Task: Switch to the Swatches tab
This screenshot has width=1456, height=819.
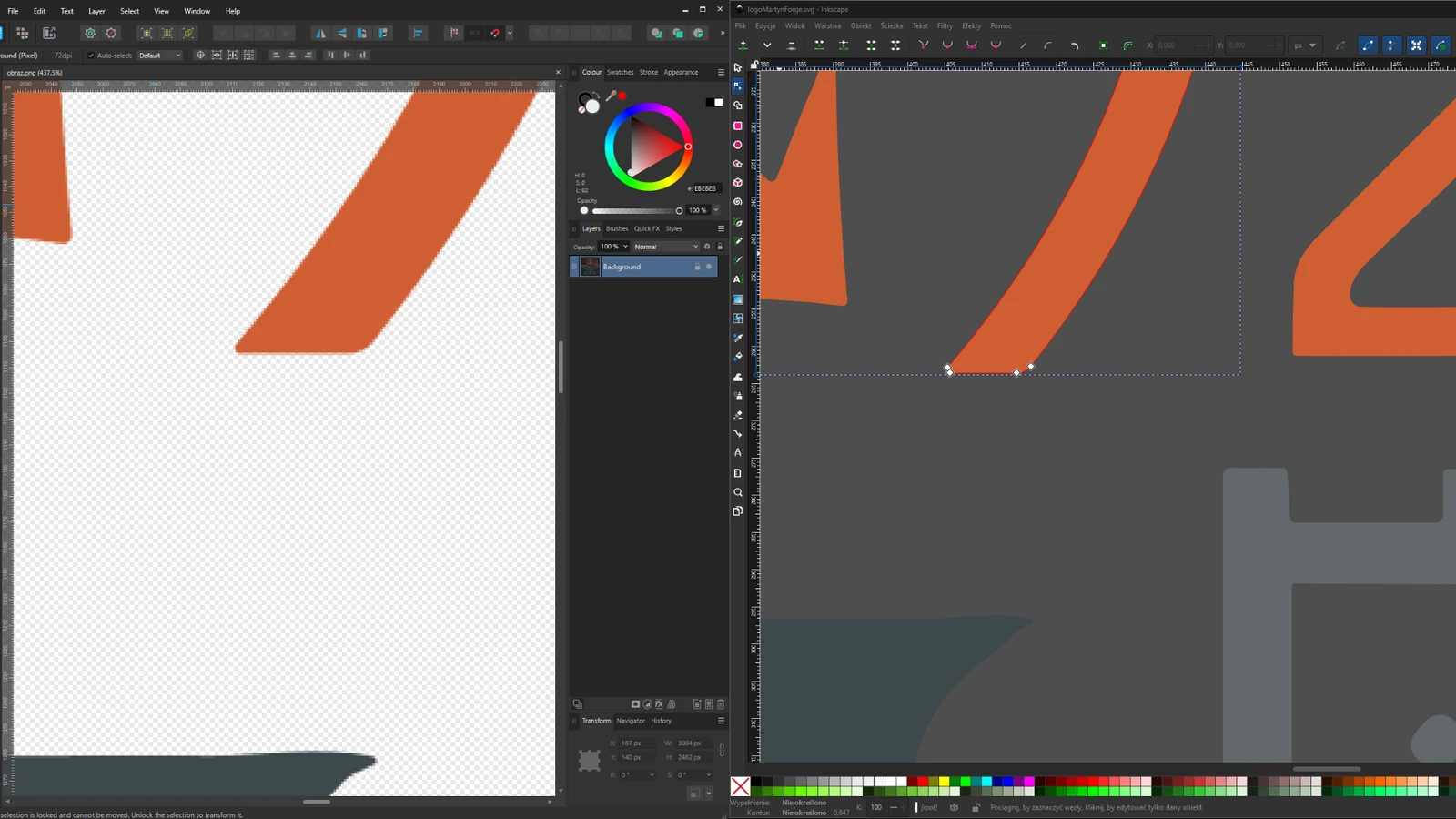Action: click(620, 72)
